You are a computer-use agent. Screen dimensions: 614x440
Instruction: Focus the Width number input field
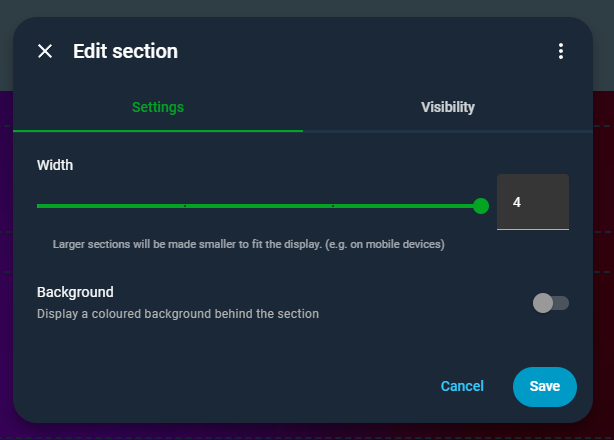click(x=532, y=202)
